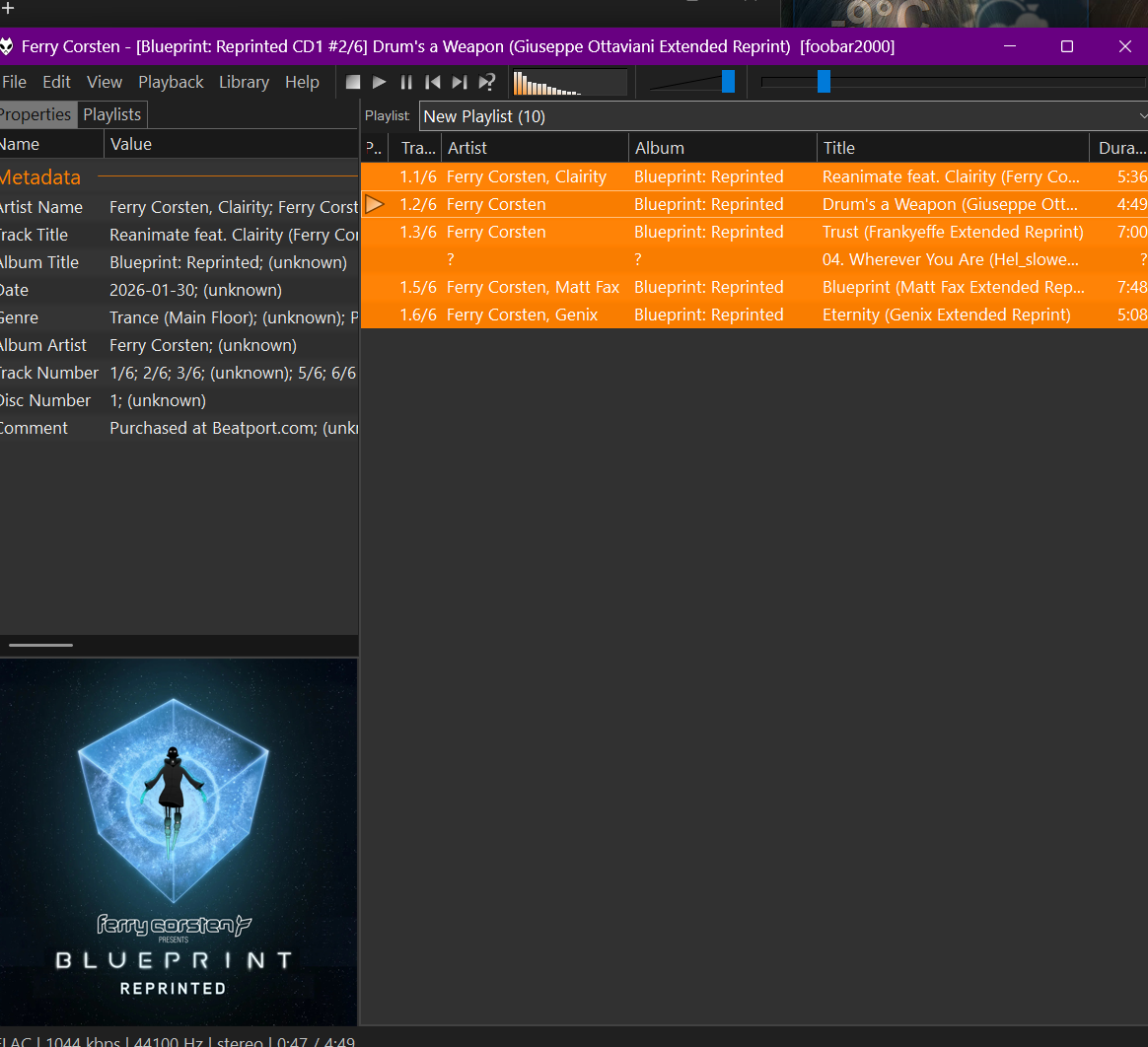The width and height of the screenshot is (1148, 1047).
Task: Click the 1.5/6 track number cell
Action: pyautogui.click(x=418, y=287)
